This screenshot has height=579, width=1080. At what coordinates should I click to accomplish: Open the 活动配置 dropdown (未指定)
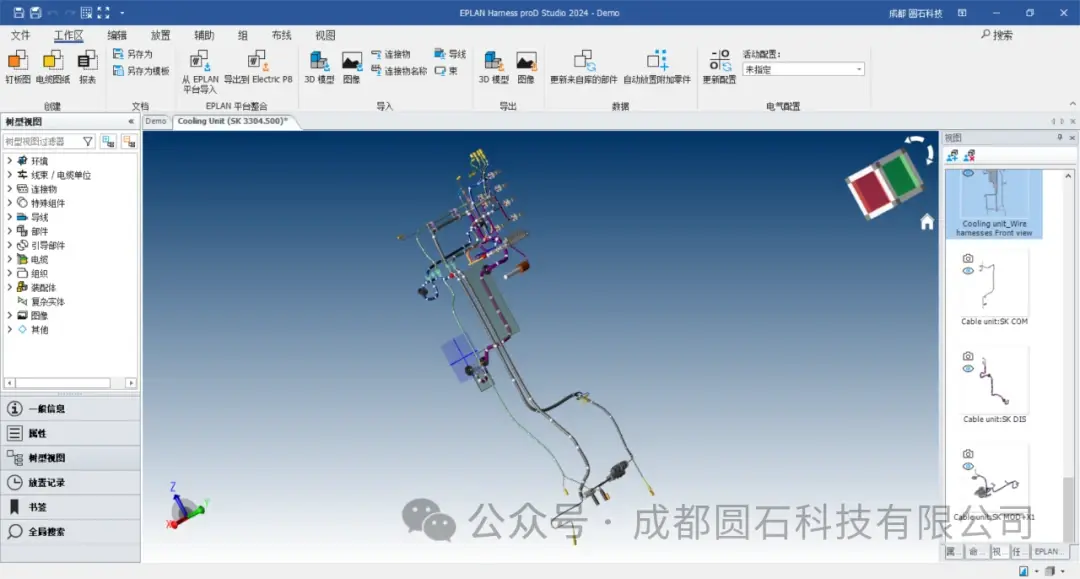coord(803,70)
